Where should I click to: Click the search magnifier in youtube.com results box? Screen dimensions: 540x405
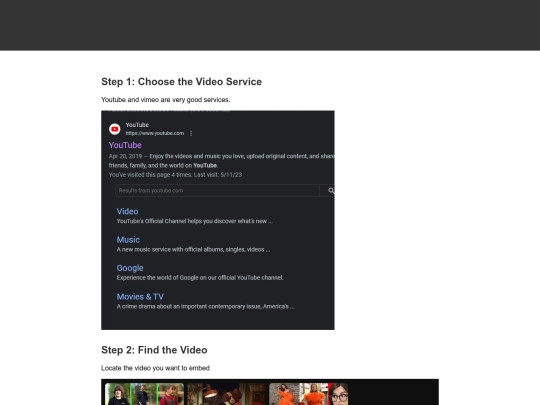coord(331,190)
